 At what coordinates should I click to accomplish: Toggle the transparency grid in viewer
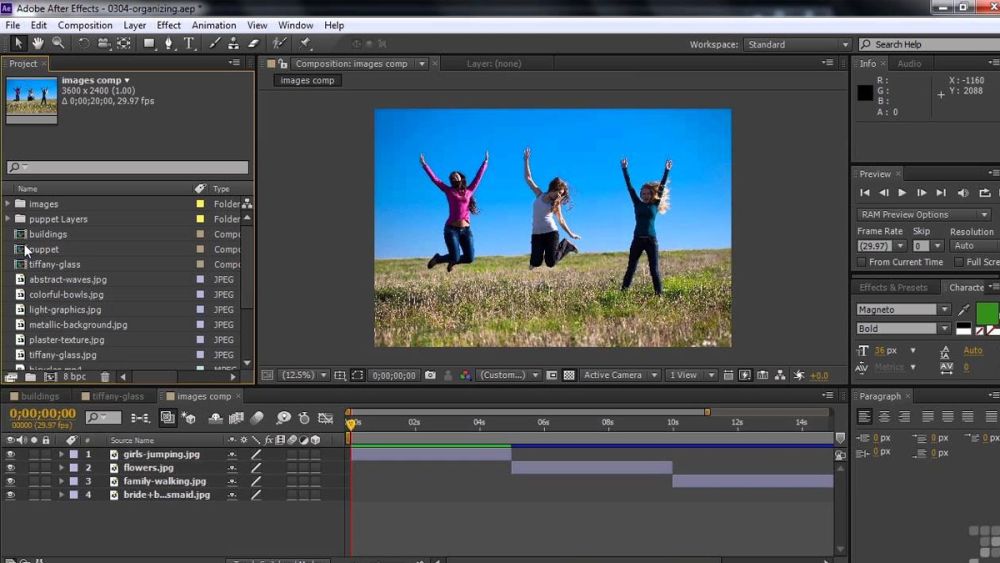(569, 375)
